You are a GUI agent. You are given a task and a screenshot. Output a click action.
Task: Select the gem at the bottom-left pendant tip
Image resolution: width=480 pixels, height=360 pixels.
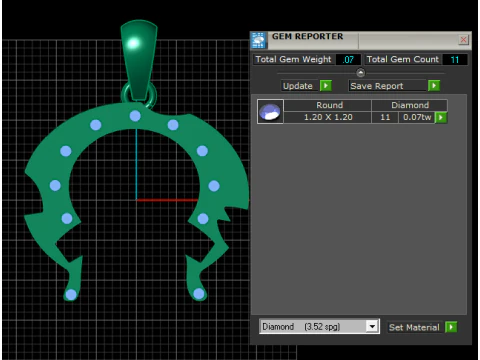(x=71, y=295)
